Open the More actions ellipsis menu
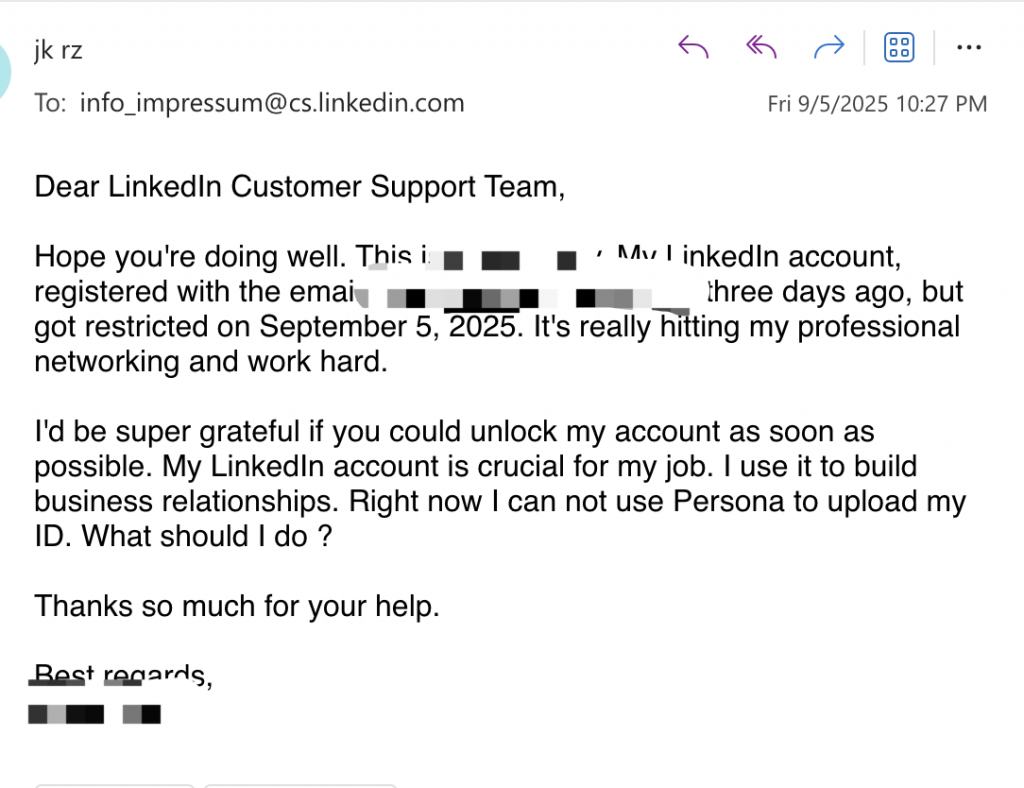This screenshot has width=1024, height=788. click(x=968, y=47)
